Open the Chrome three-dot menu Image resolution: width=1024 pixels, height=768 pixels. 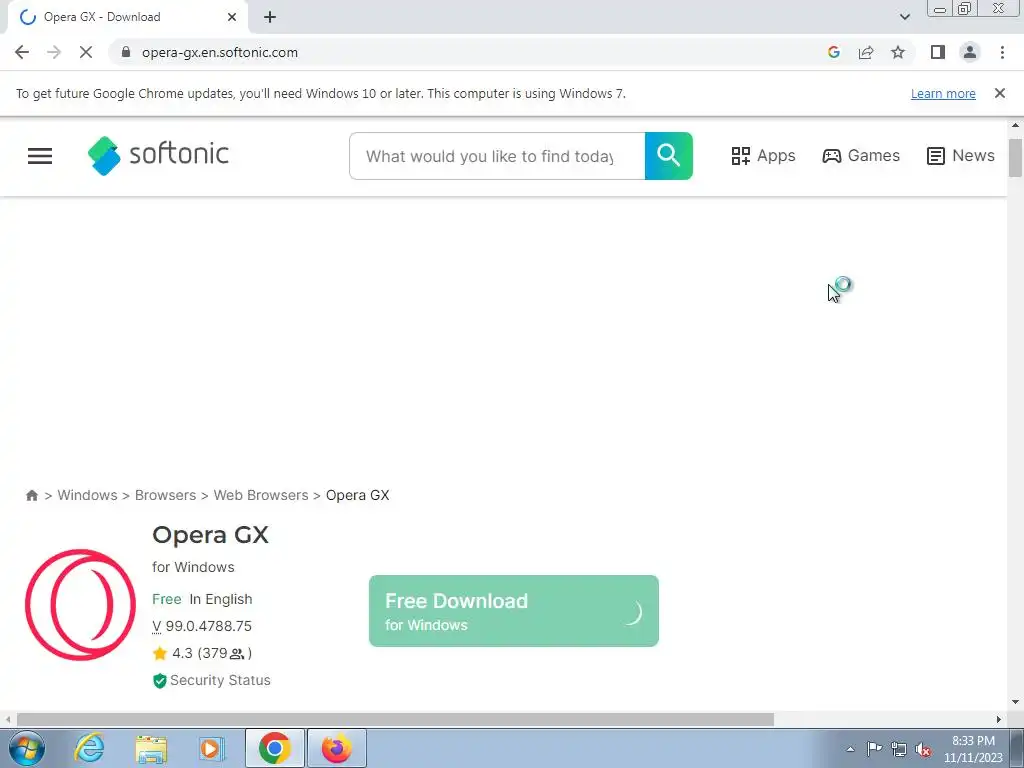click(1002, 52)
